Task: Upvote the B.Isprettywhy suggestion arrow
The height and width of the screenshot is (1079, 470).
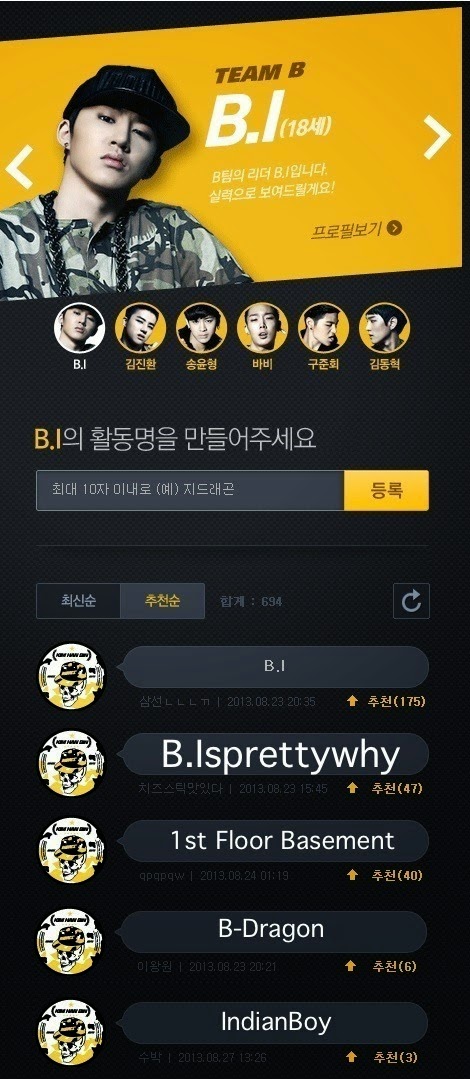Action: [x=352, y=788]
